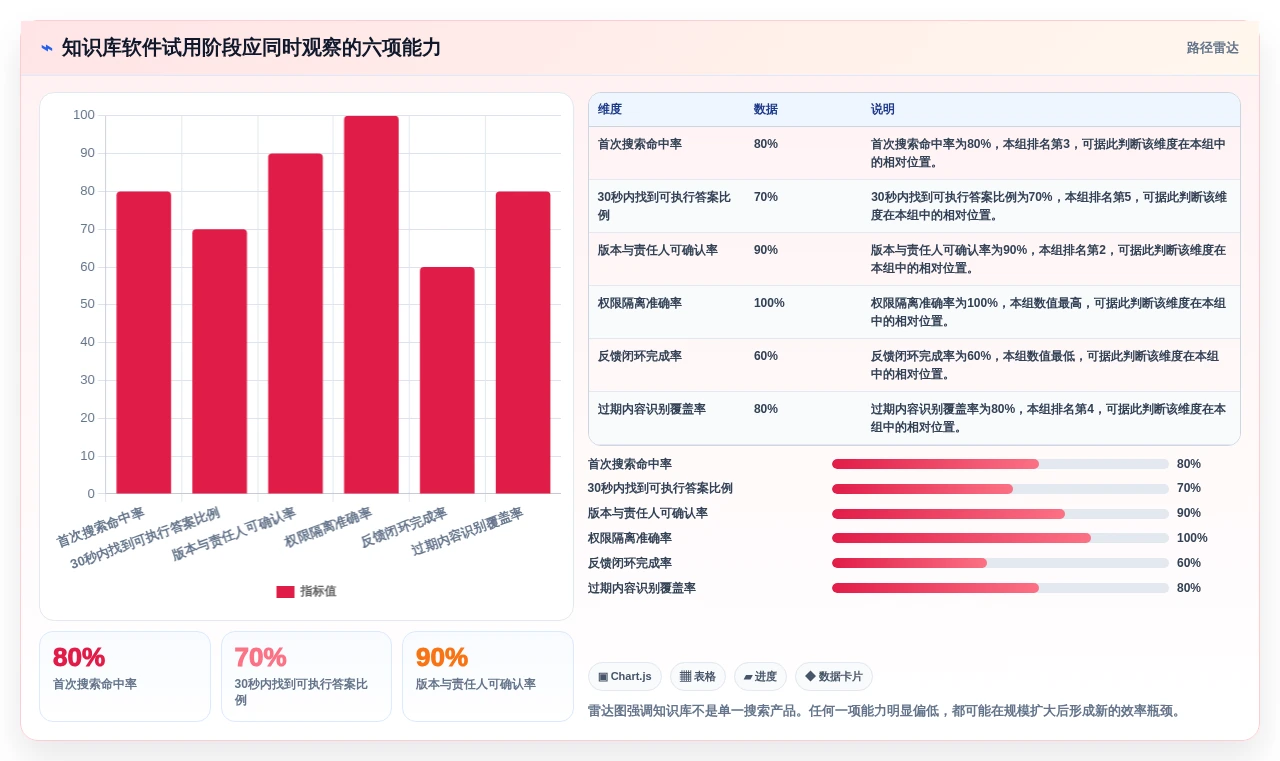The width and height of the screenshot is (1280, 761).
Task: Click the y-axis label 100
Action: 84,115
